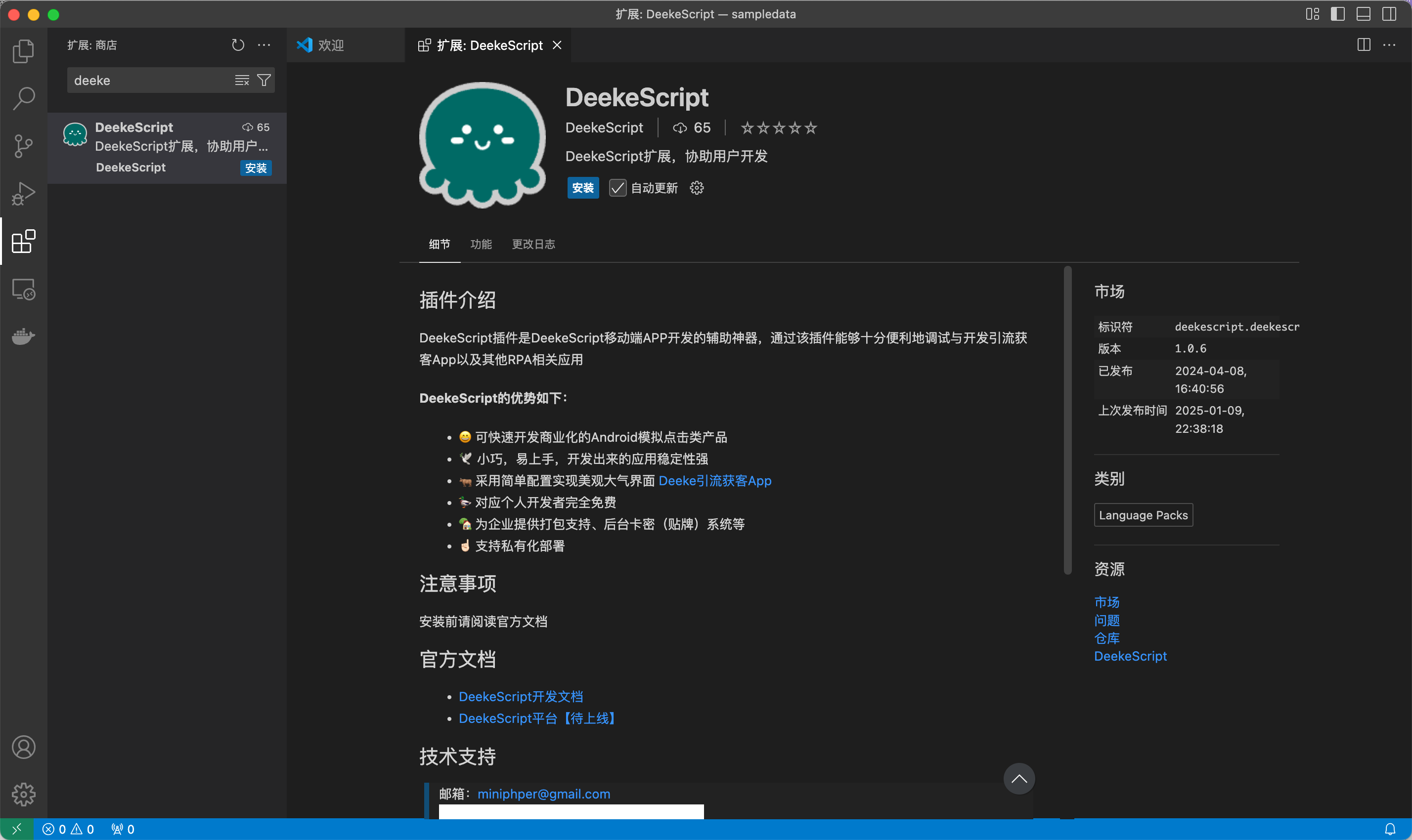Screen dimensions: 1412x840
Task: Open extension filter dropdown
Action: [x=264, y=81]
